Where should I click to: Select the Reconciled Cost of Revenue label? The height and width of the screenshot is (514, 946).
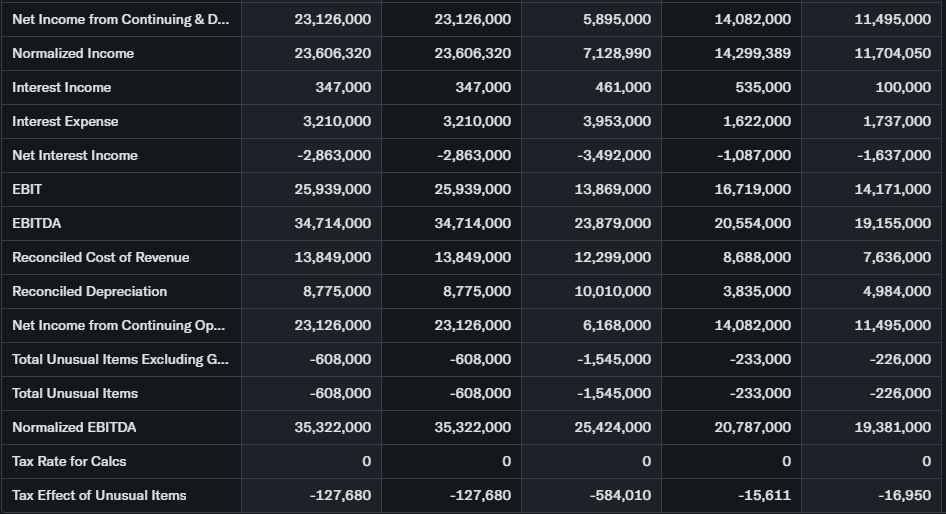pos(100,258)
